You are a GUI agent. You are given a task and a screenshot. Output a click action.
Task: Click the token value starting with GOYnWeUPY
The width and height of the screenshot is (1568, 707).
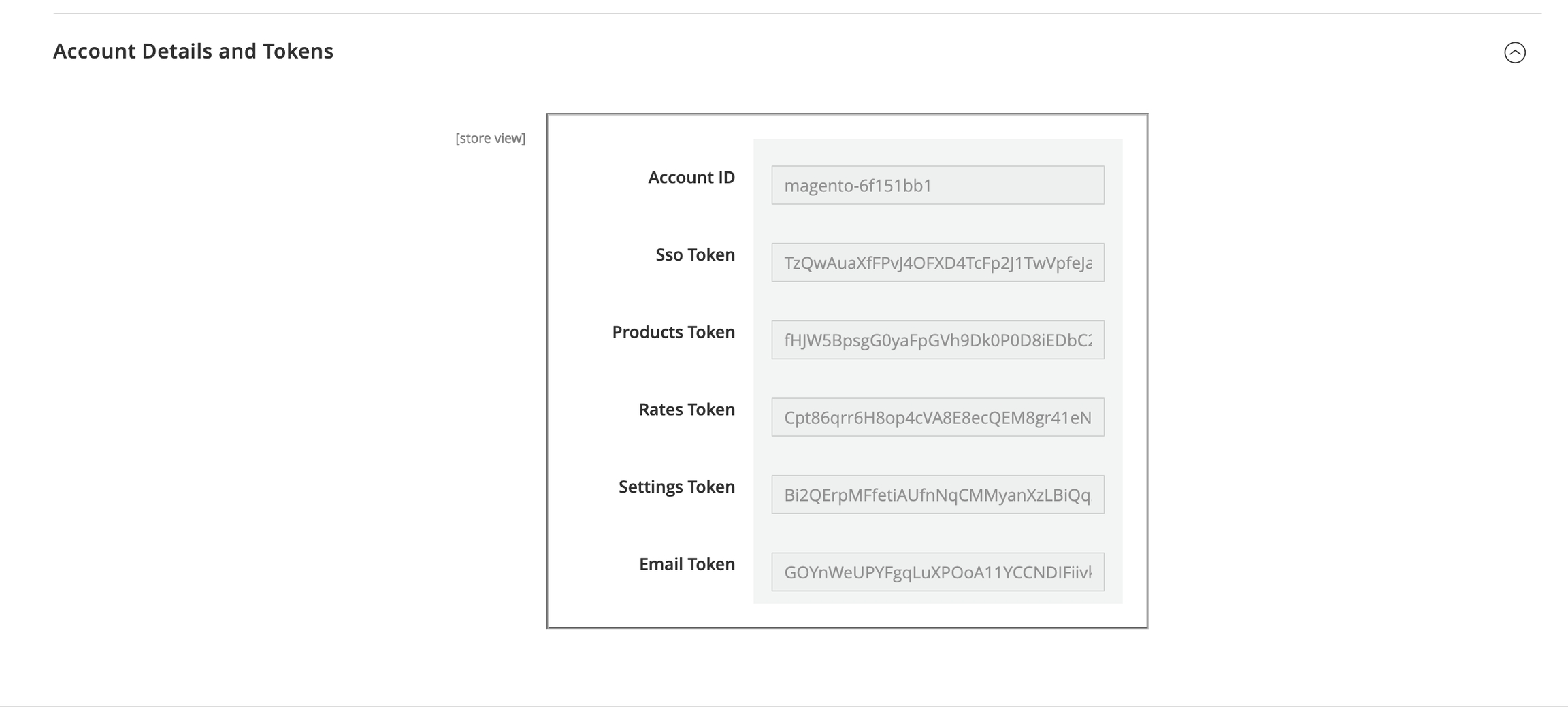click(937, 573)
